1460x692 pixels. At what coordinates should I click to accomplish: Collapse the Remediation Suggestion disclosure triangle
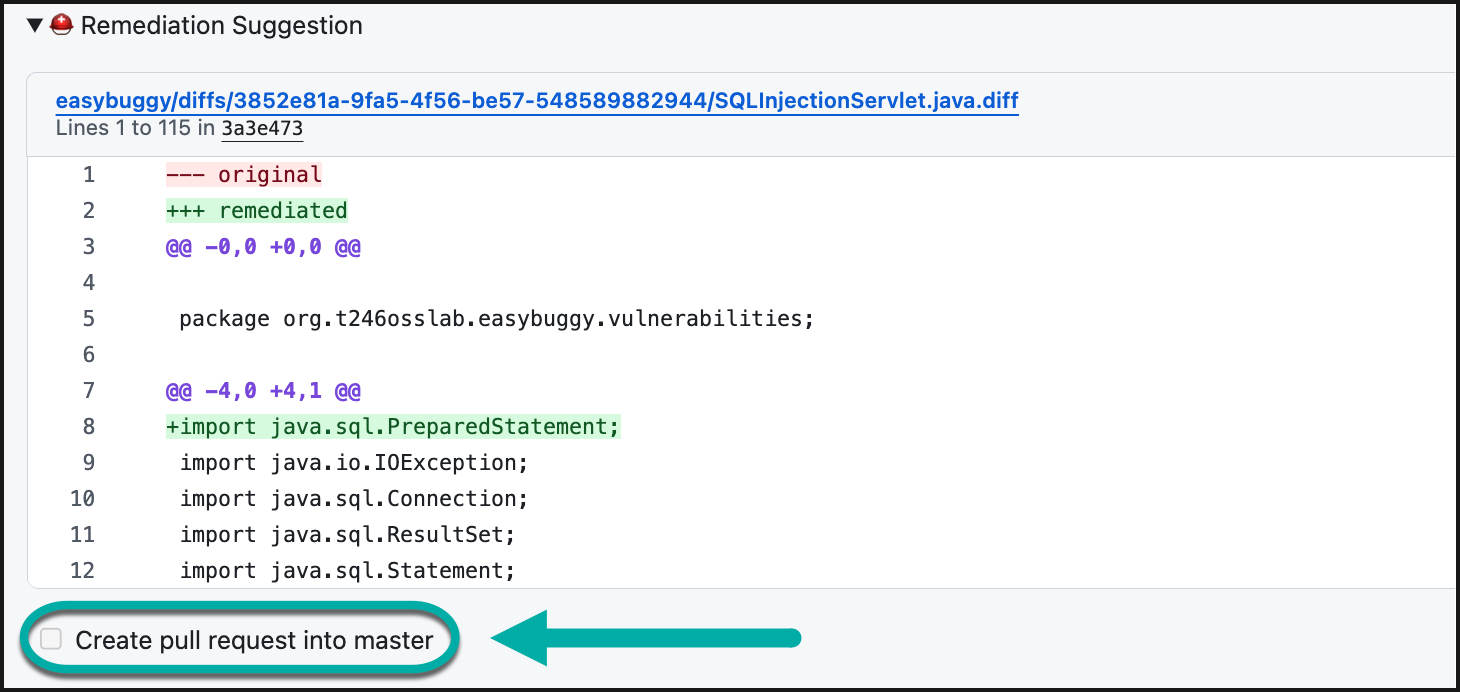pyautogui.click(x=35, y=26)
